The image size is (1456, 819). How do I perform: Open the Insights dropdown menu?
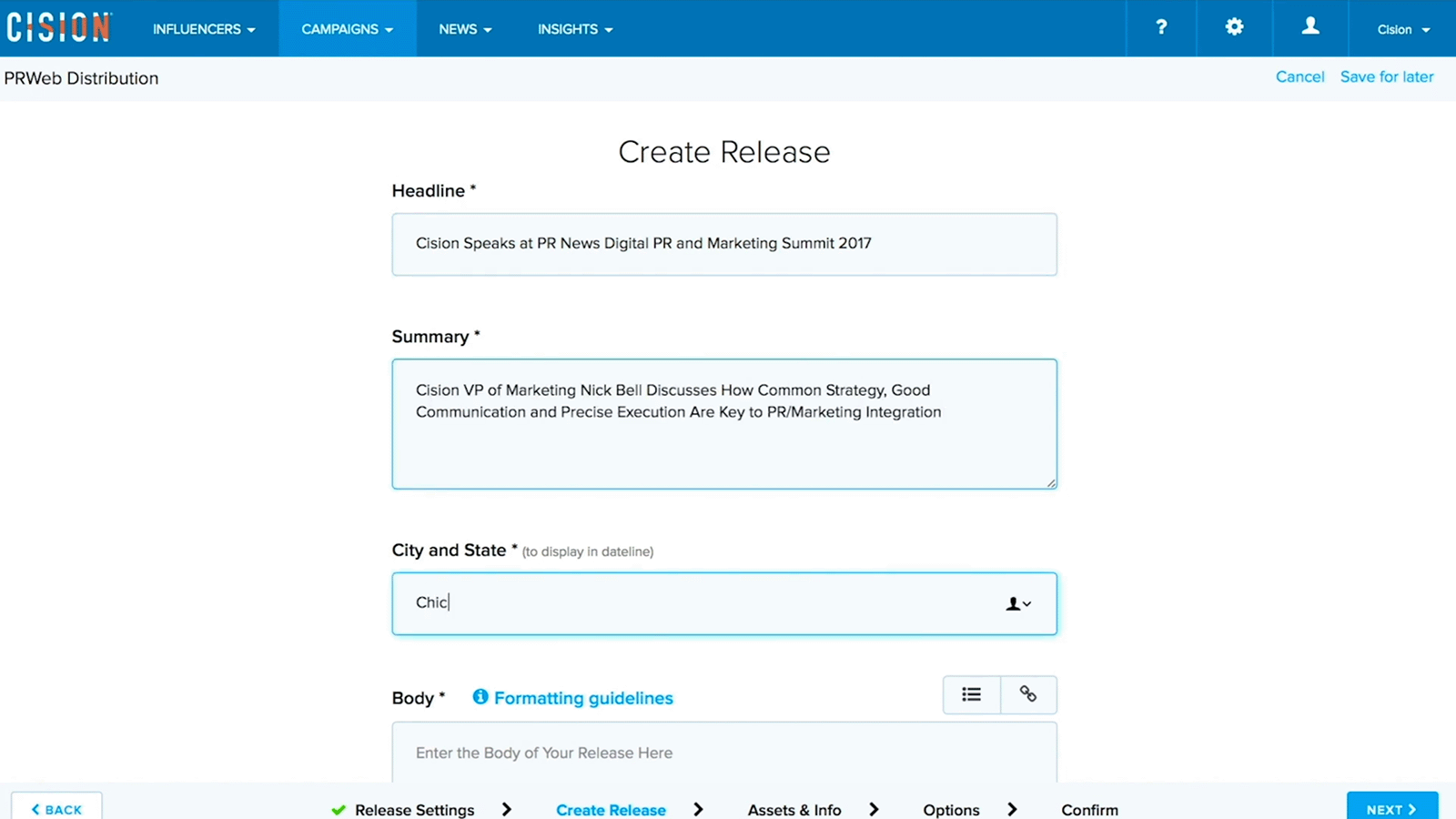(x=574, y=28)
